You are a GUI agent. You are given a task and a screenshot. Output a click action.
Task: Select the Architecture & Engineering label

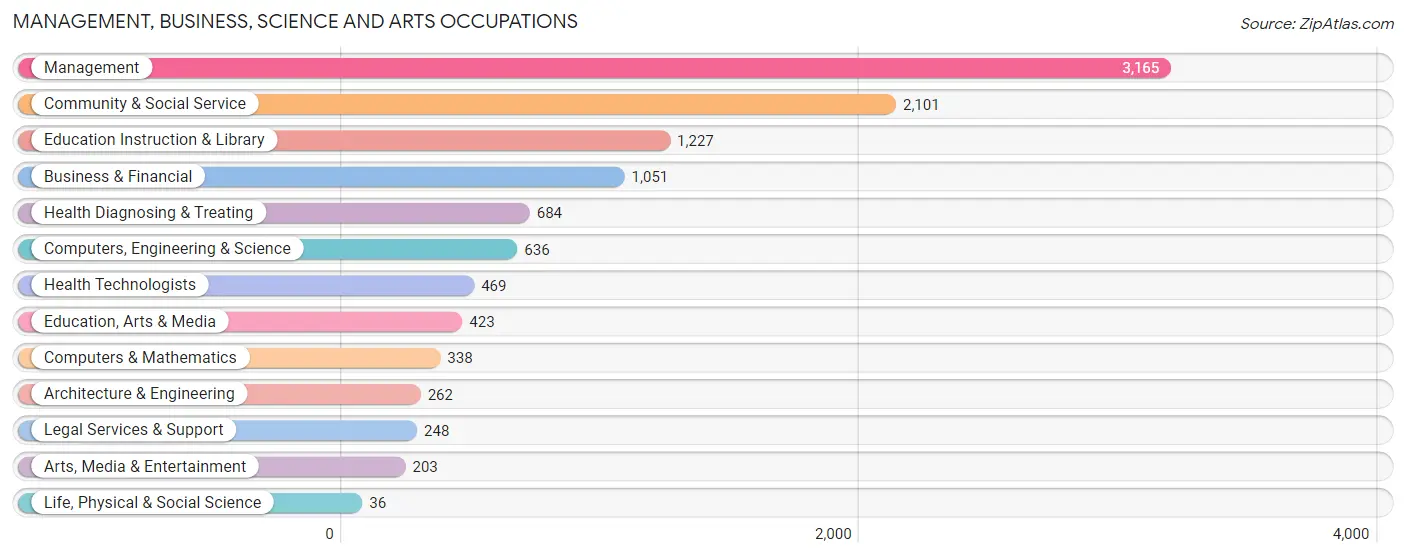click(x=139, y=394)
